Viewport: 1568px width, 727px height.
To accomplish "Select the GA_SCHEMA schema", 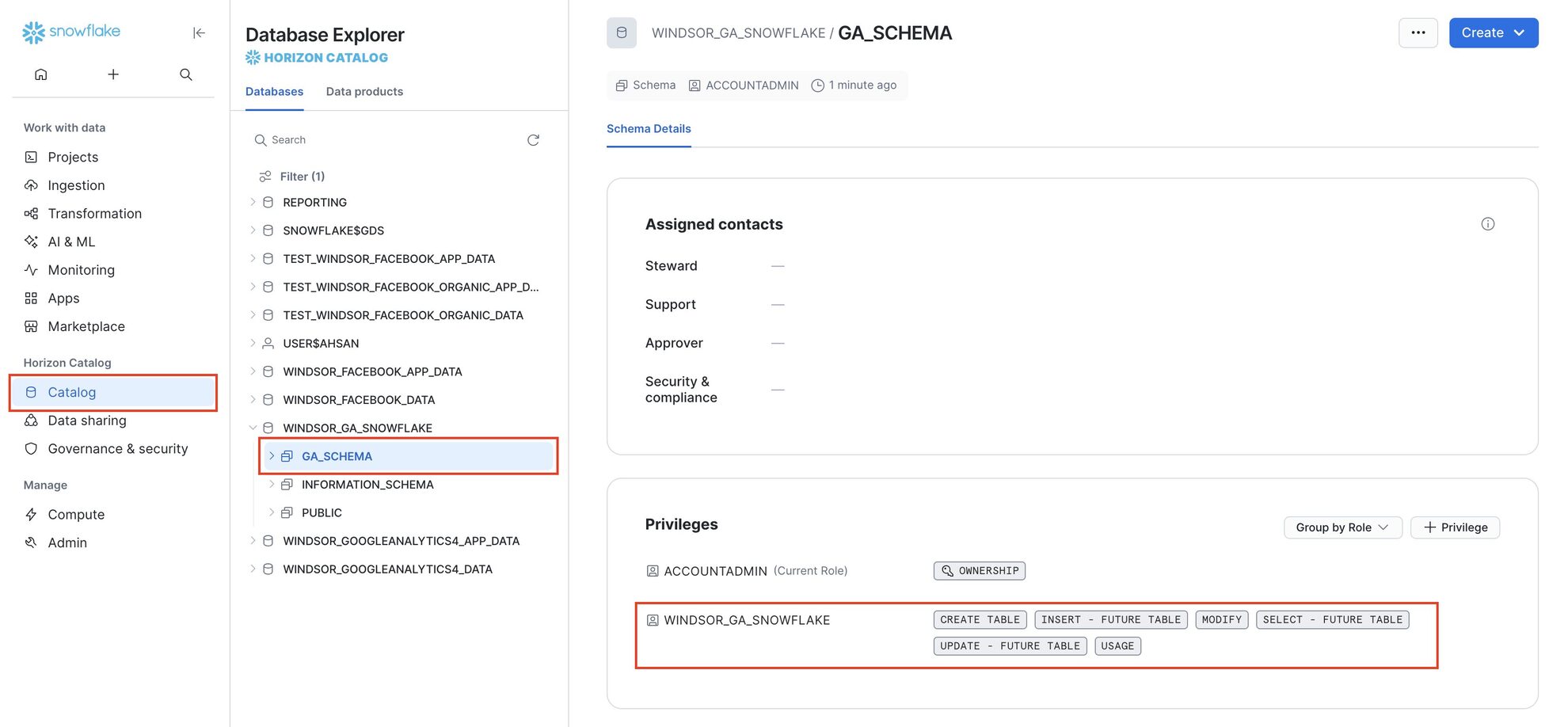I will [337, 456].
